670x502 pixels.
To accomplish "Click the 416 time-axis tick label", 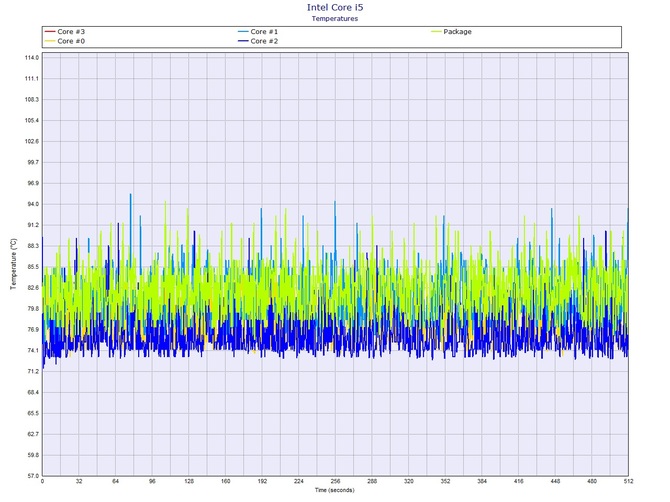I will click(x=519, y=481).
